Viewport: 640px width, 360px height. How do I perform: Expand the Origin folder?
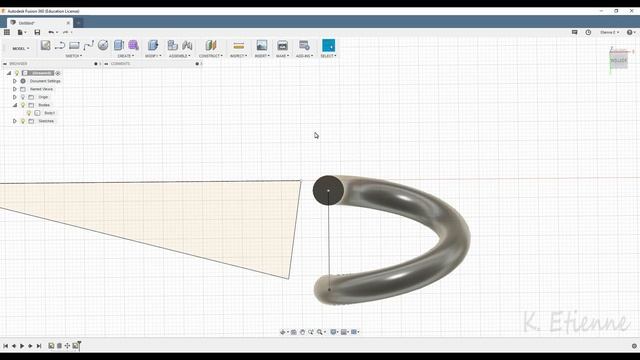pos(15,97)
